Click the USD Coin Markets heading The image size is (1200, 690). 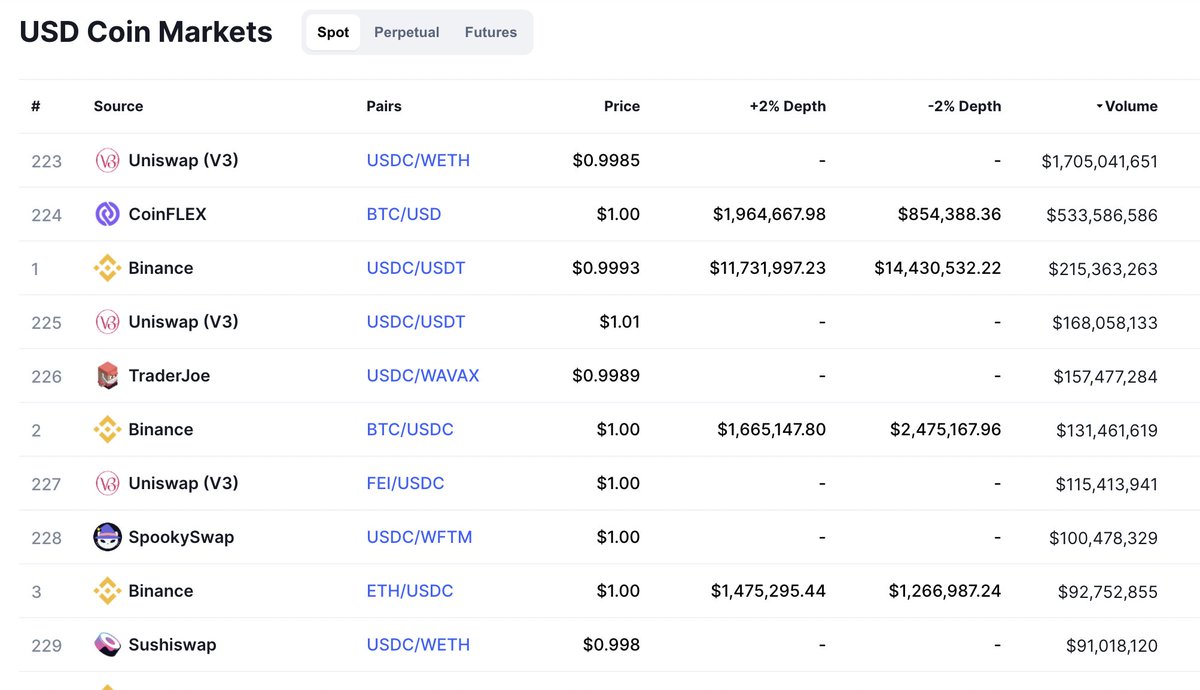pyautogui.click(x=146, y=32)
